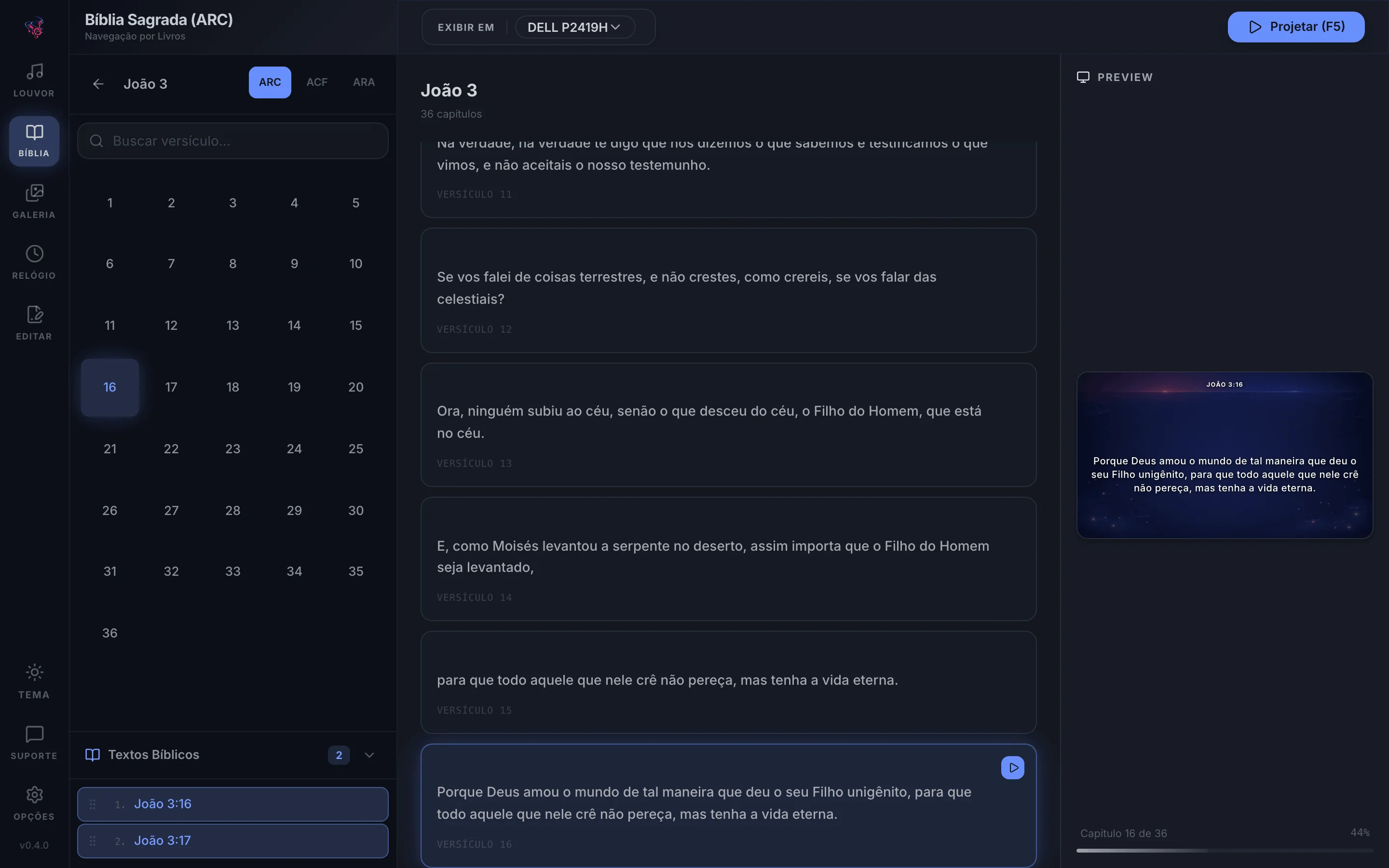Select the Bíblia sidebar icon
This screenshot has height=868, width=1389.
click(x=34, y=141)
